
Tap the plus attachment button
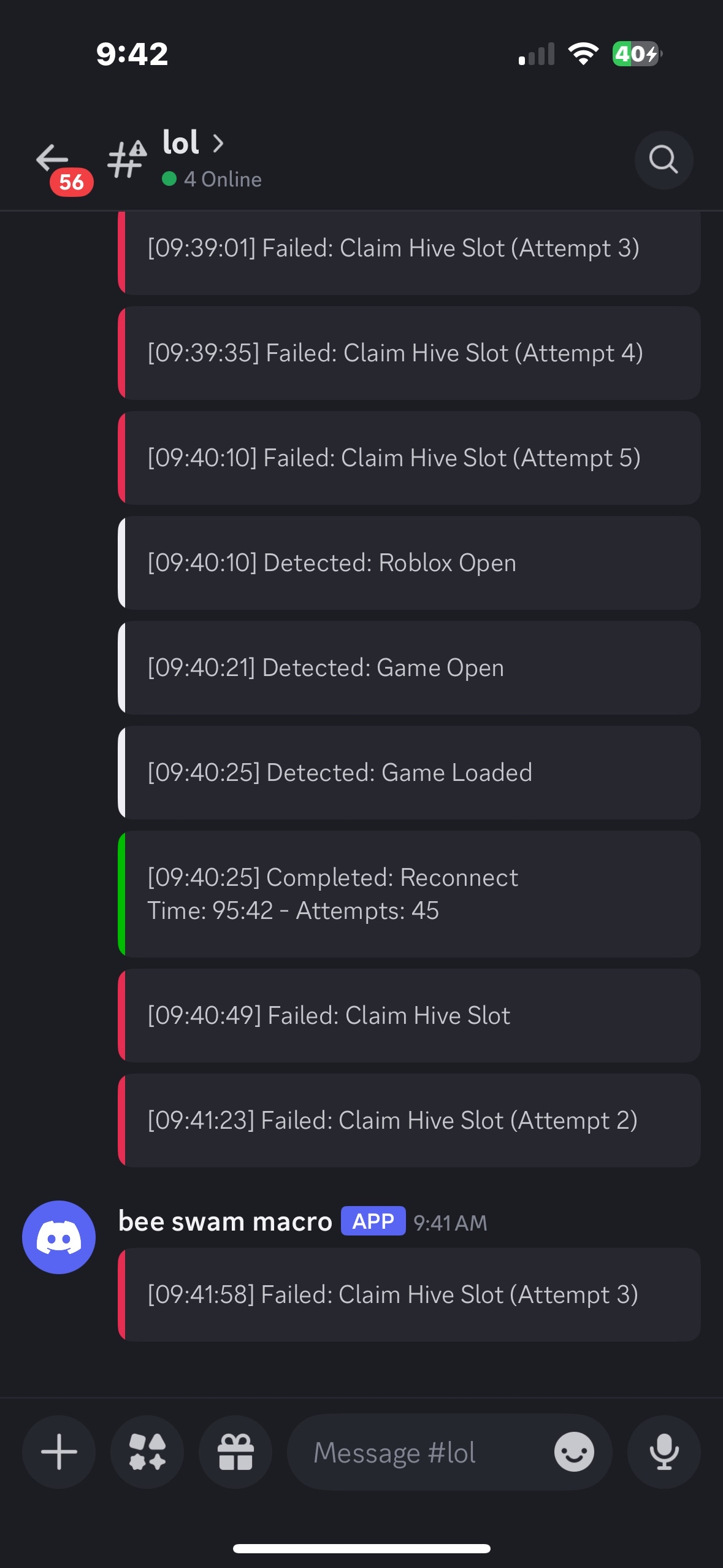tap(59, 1451)
